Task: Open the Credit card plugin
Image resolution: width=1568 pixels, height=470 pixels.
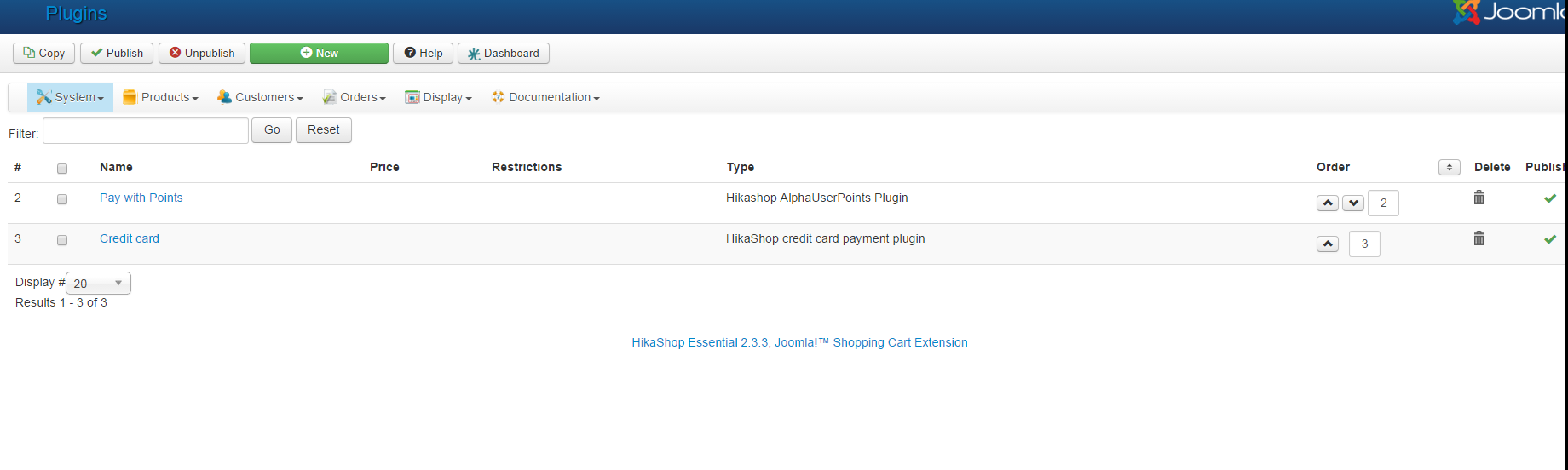Action: pos(130,238)
